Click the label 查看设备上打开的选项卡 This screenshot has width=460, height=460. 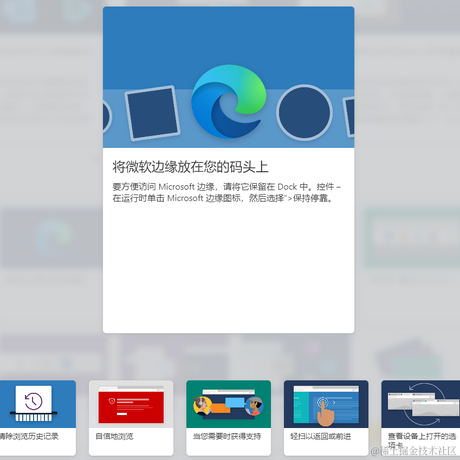(x=422, y=440)
